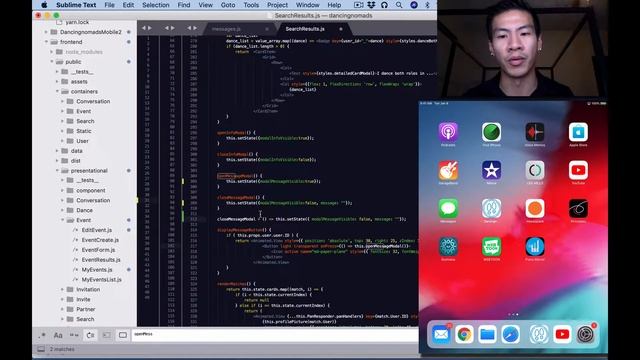Toggle whole word matching in find bar
Viewport: 640px width, 360px height.
[x=74, y=336]
